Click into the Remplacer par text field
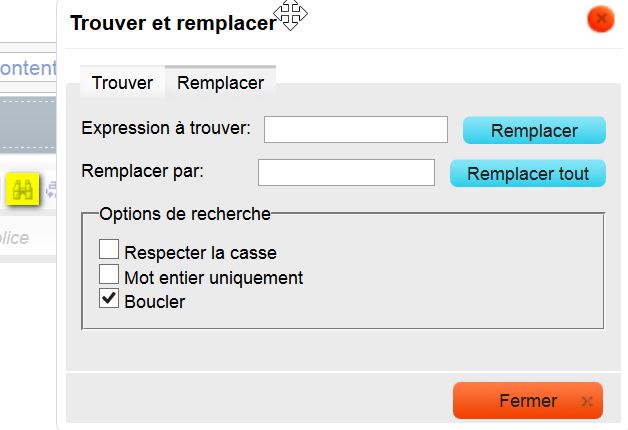Screen dimensions: 628x430 click(346, 172)
